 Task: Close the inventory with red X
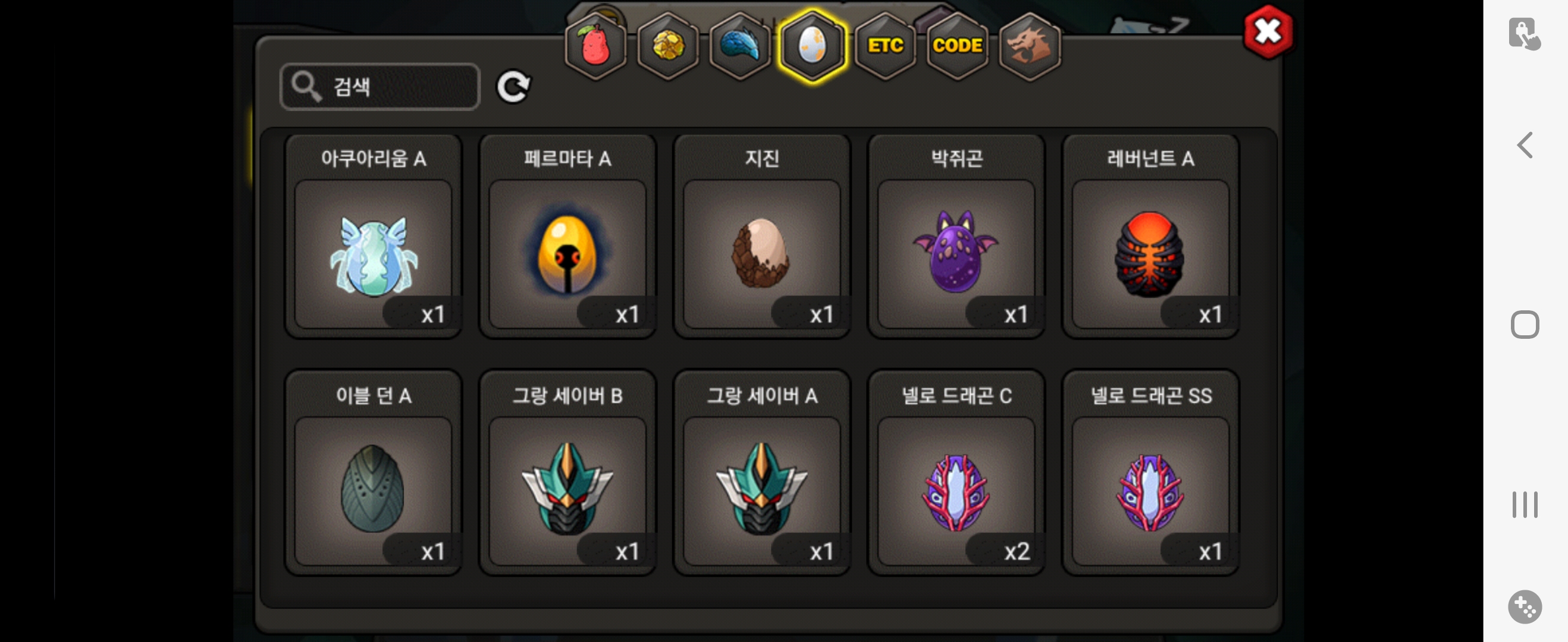pos(1268,31)
